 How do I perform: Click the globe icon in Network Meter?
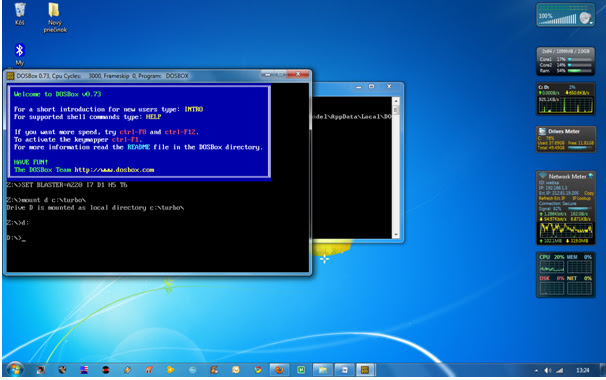coord(591,176)
